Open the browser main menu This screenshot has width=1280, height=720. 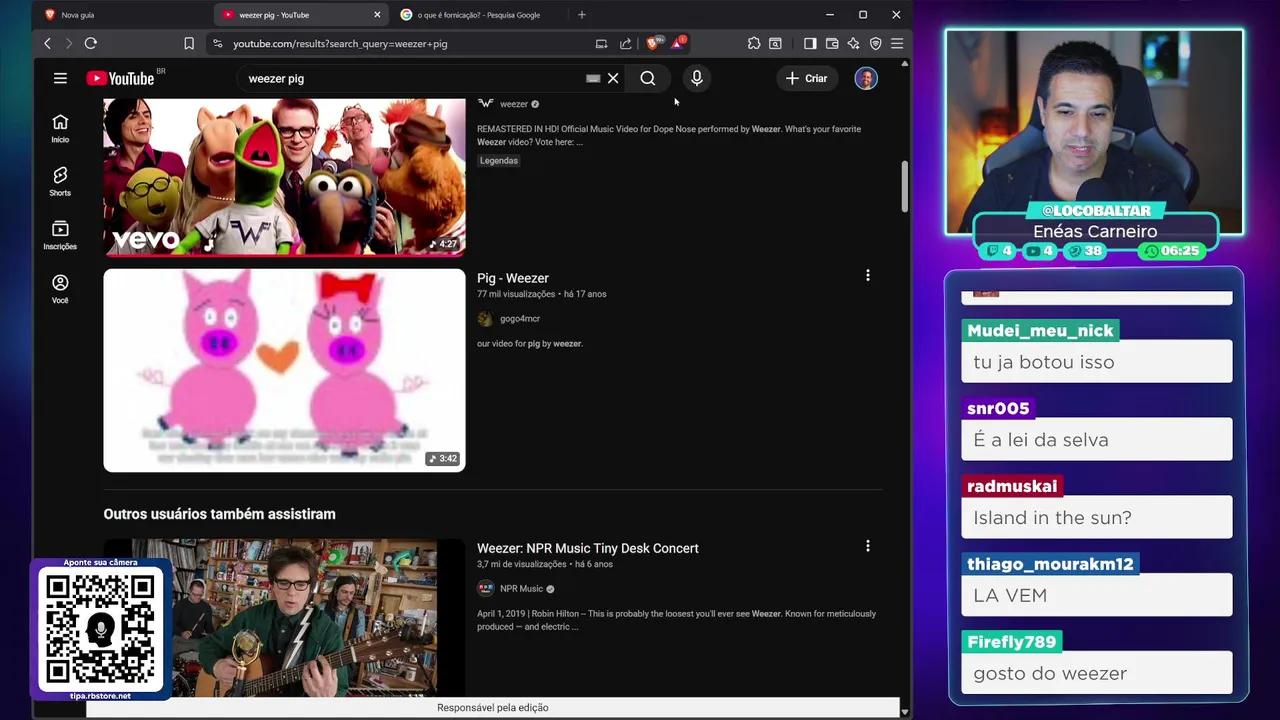897,43
